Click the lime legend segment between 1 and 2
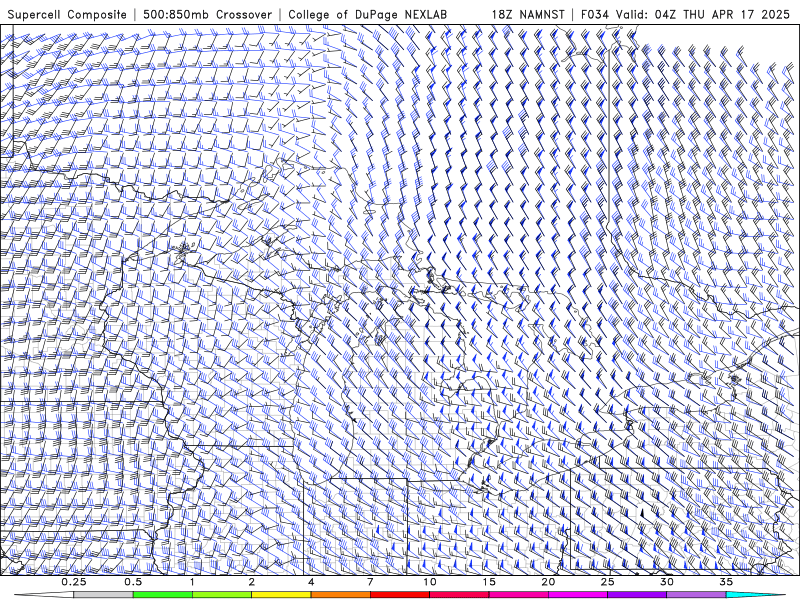Image resolution: width=800 pixels, height=600 pixels. [222, 595]
